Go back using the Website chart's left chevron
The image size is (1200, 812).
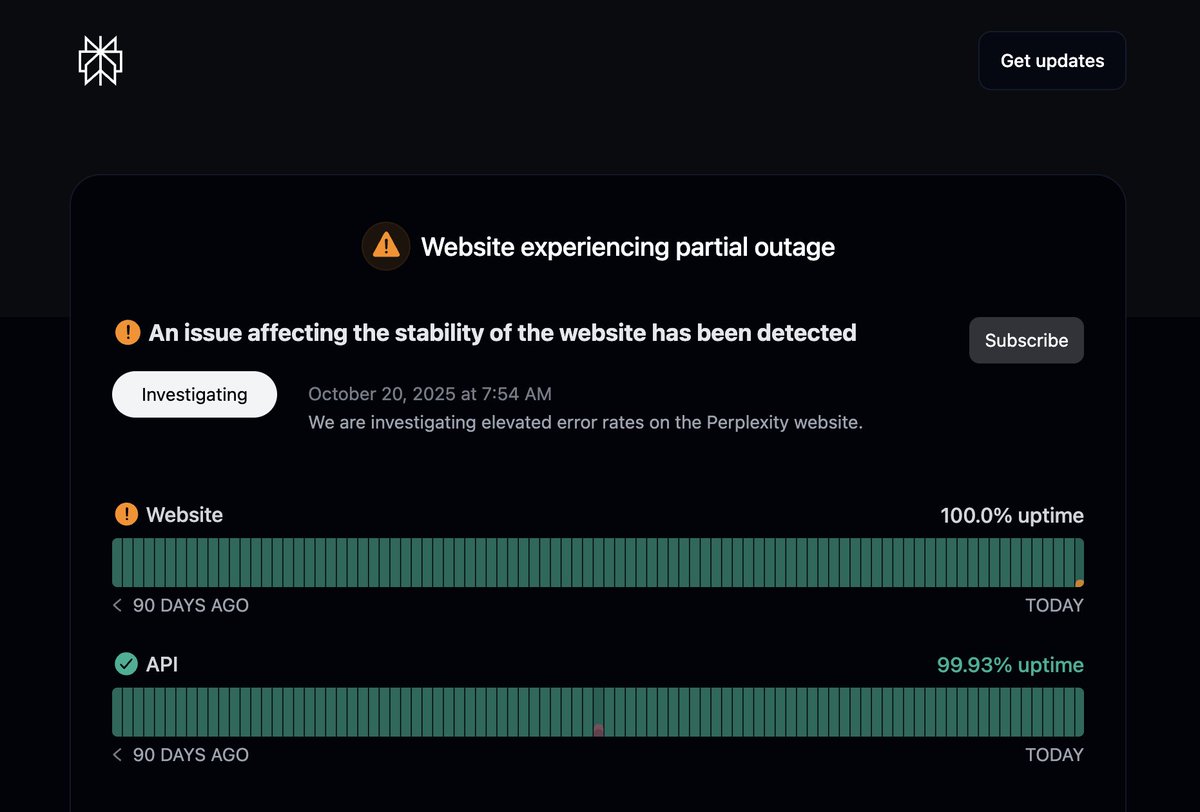[x=118, y=605]
